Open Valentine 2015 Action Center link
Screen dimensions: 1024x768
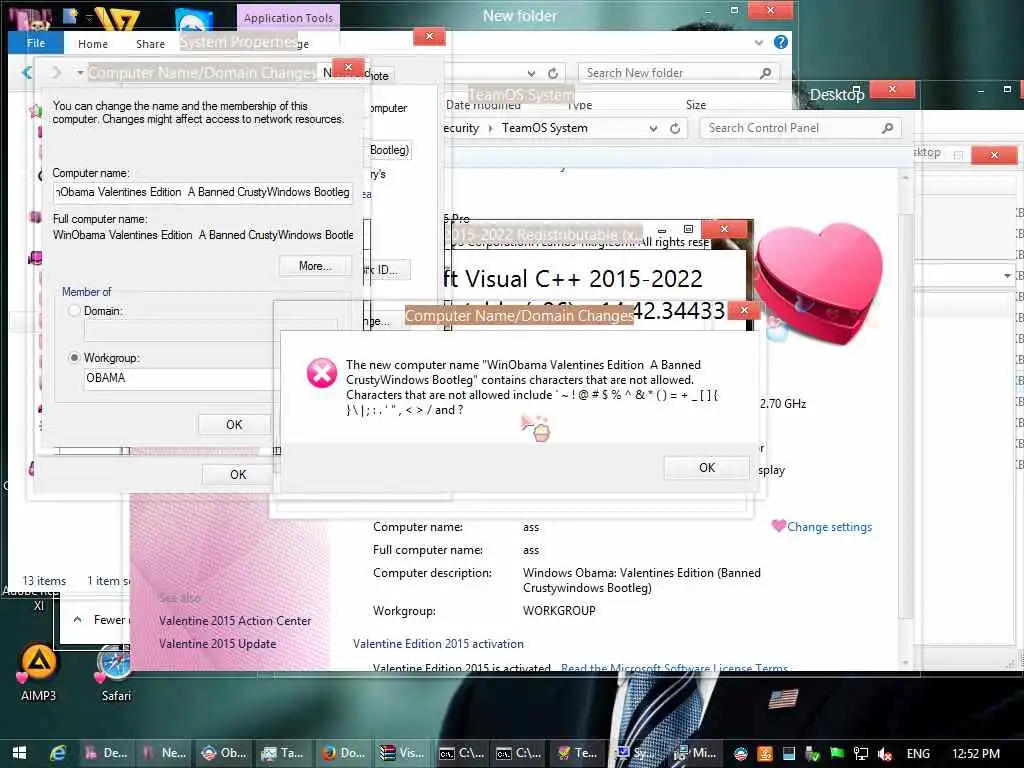click(235, 620)
